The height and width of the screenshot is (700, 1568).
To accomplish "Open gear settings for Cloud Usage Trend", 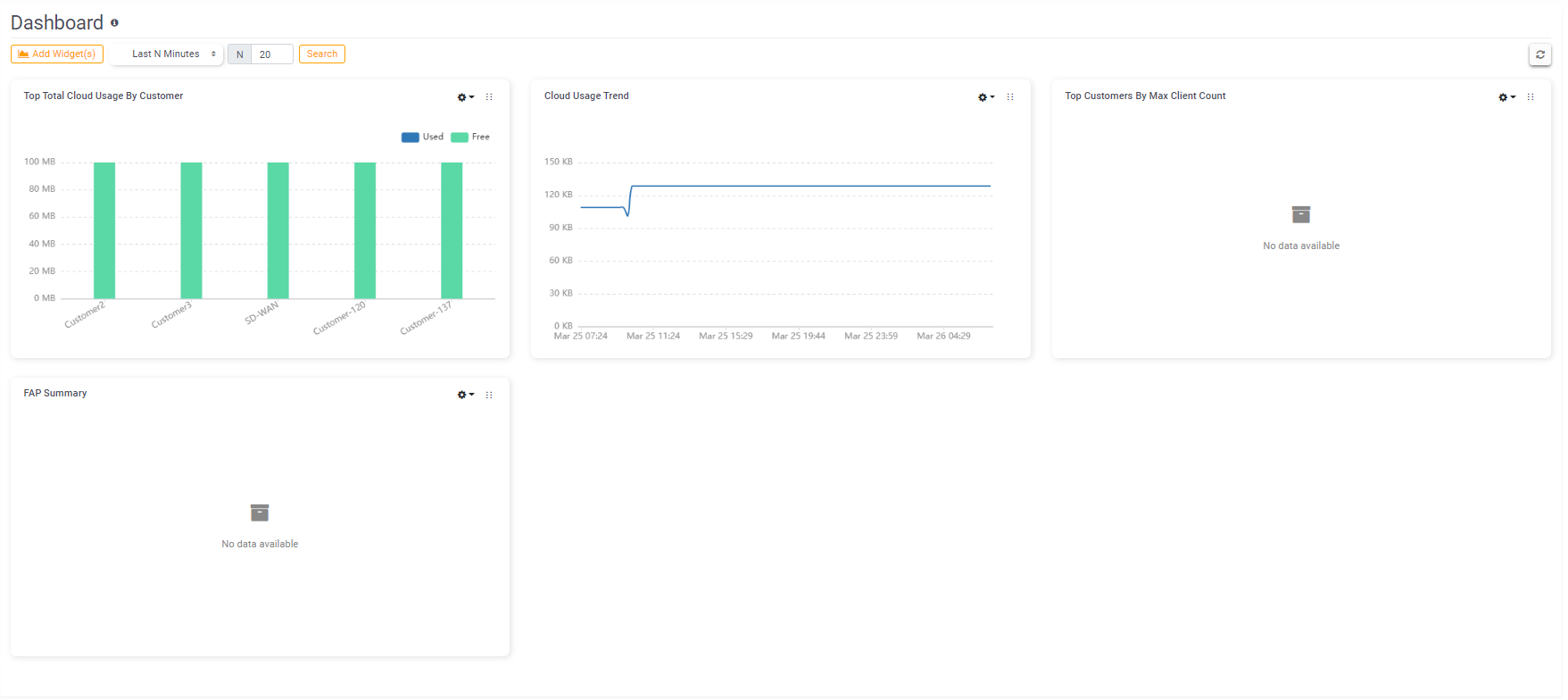I will (x=985, y=97).
